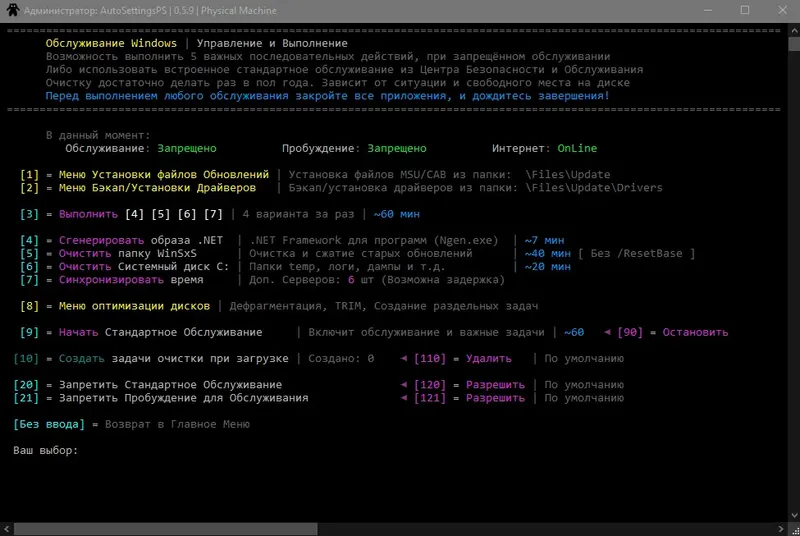Maximize the AutoSettingsPS console window
The height and width of the screenshot is (536, 800).
745,10
